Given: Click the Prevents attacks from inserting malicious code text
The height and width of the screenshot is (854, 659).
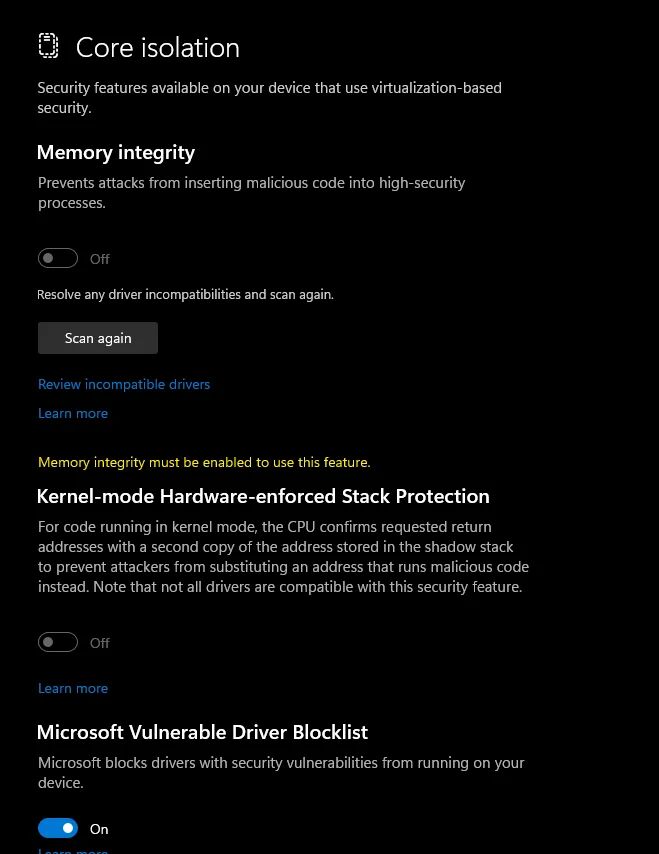Looking at the screenshot, I should coord(252,193).
